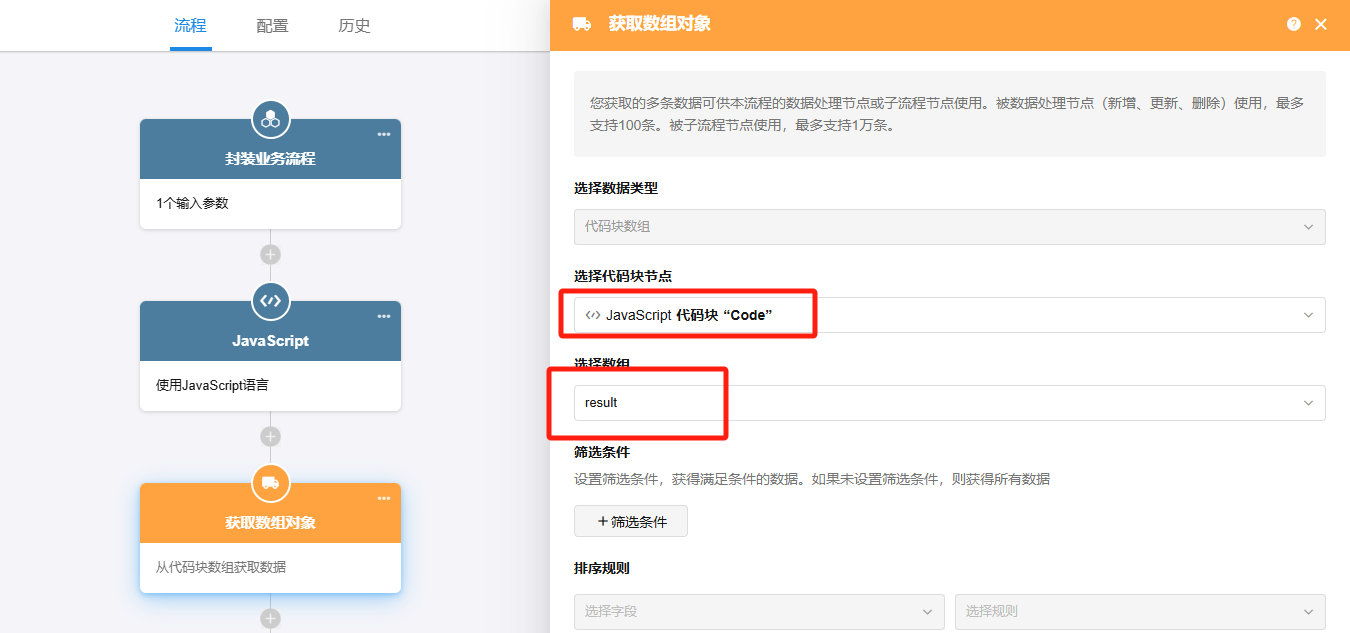This screenshot has height=633, width=1350.
Task: Click the JavaScript node code icon
Action: [270, 301]
